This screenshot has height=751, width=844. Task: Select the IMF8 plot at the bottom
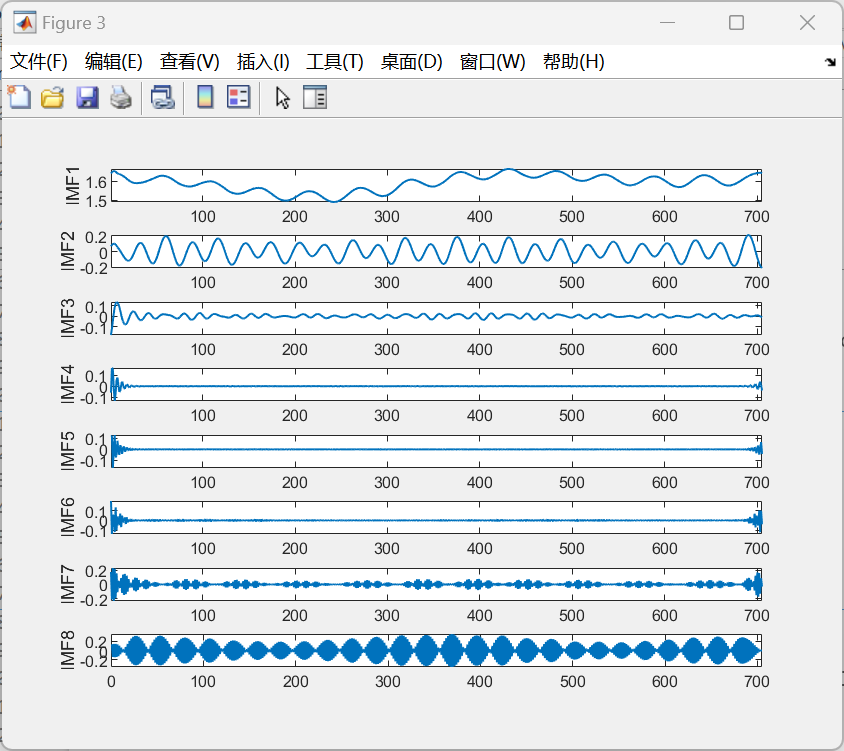435,650
